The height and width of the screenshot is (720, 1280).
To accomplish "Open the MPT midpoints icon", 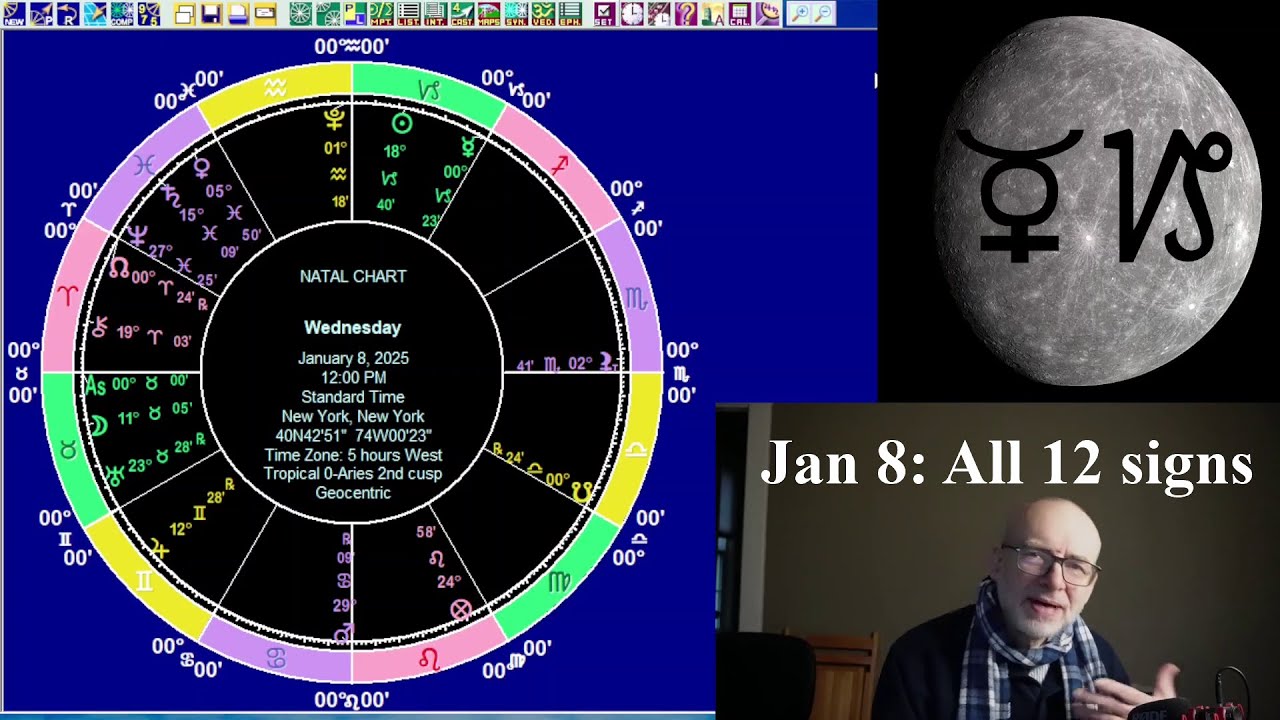I will [382, 14].
